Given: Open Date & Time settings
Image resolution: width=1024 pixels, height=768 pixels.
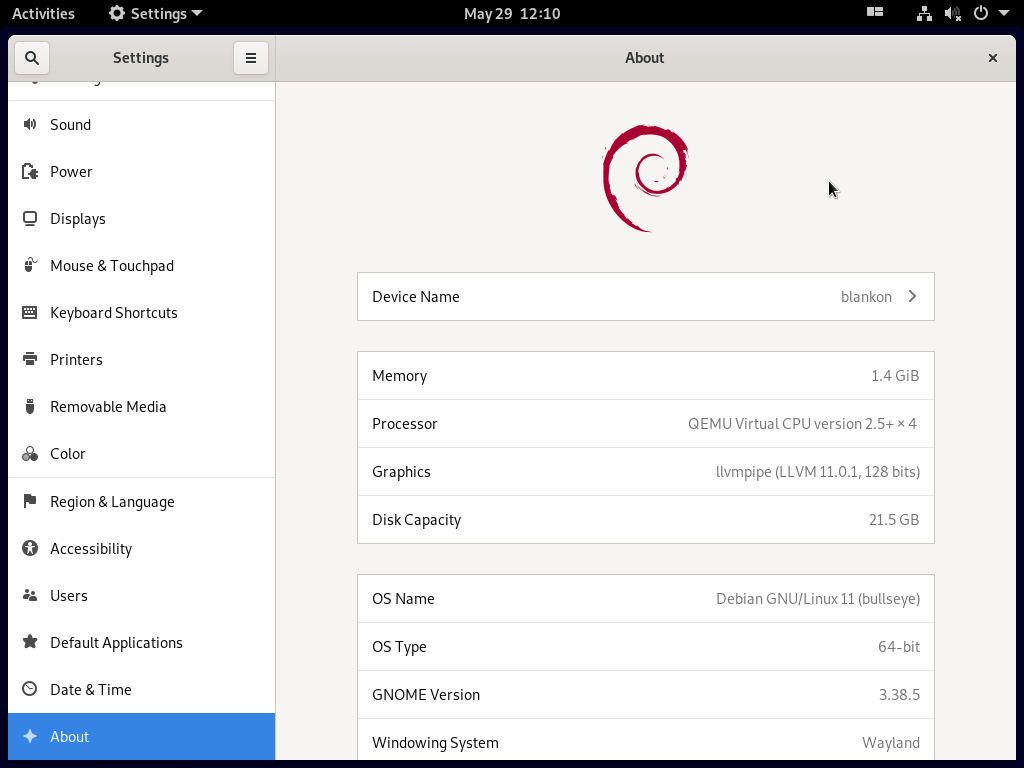Looking at the screenshot, I should pyautogui.click(x=142, y=689).
